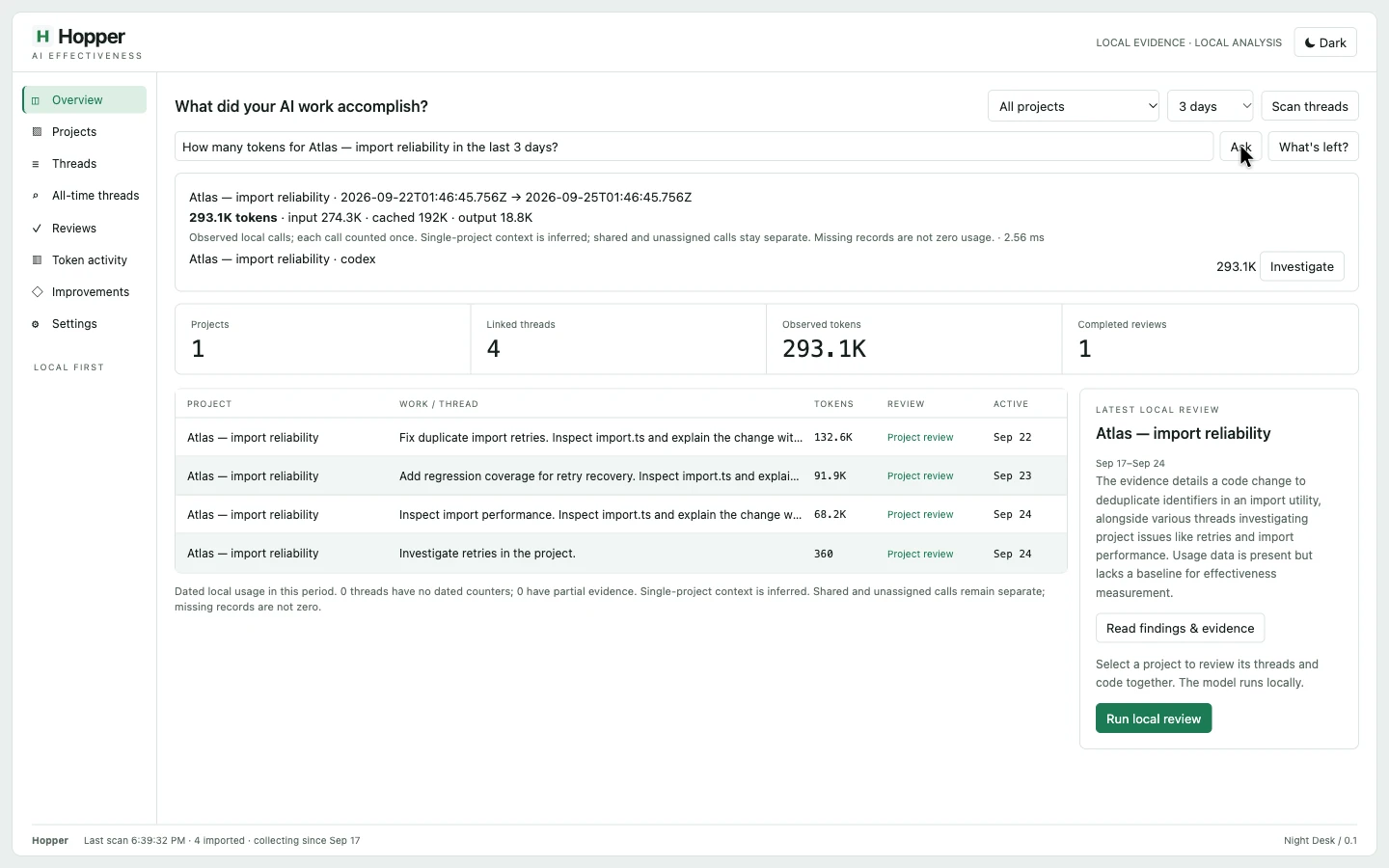Click the "Atlas — import reliability · codex" line
Image resolution: width=1389 pixels, height=868 pixels.
(283, 259)
